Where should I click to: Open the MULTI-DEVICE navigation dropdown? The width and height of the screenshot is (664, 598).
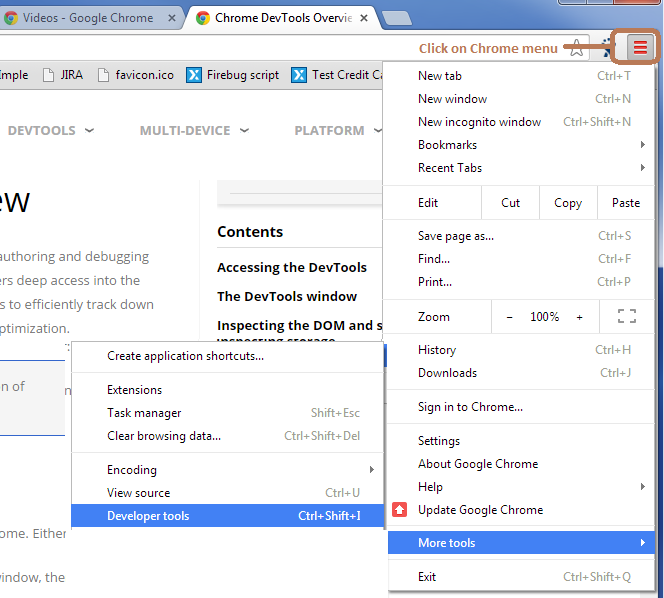click(194, 130)
